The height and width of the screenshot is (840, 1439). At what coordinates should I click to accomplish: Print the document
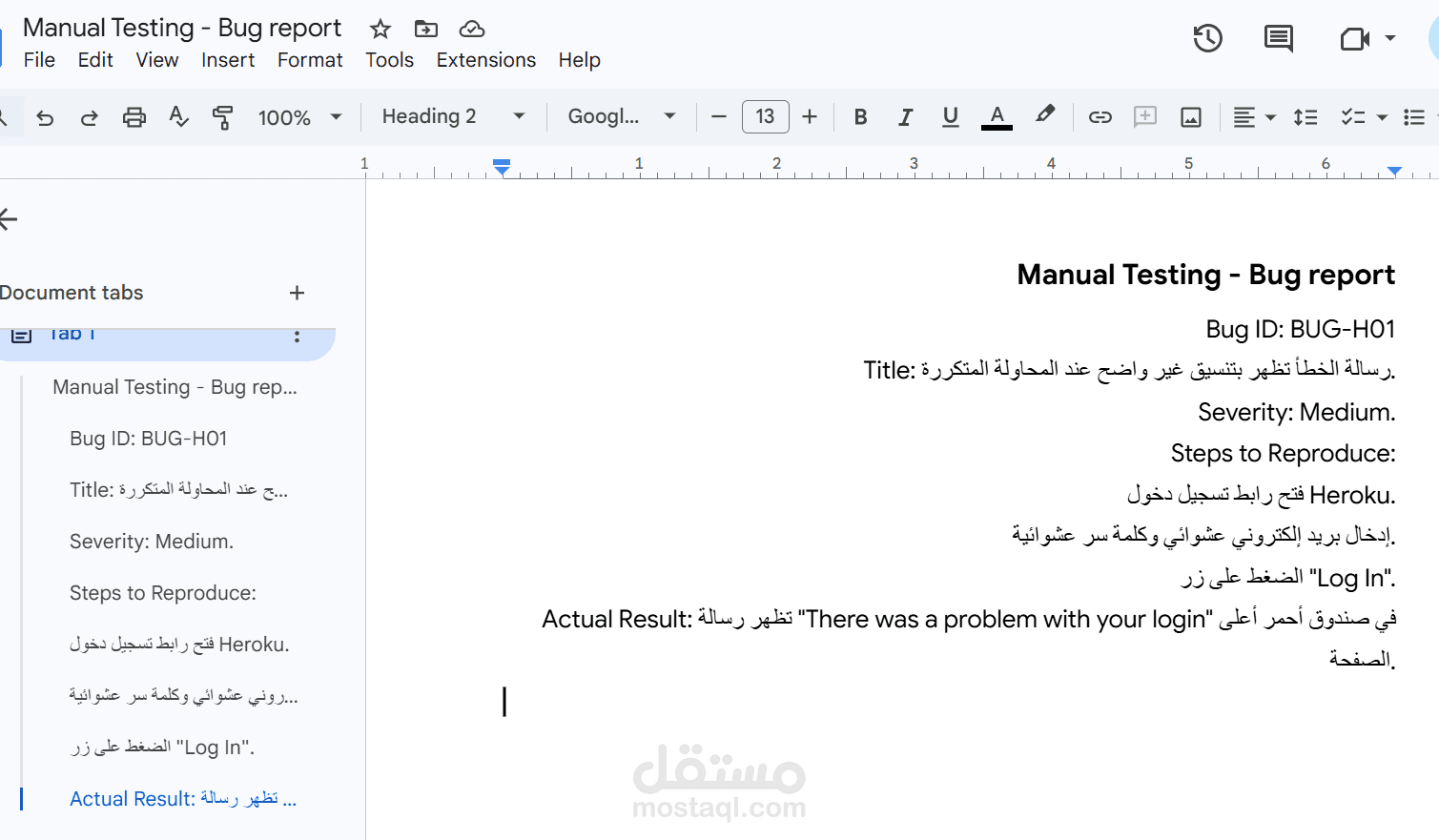tap(134, 117)
